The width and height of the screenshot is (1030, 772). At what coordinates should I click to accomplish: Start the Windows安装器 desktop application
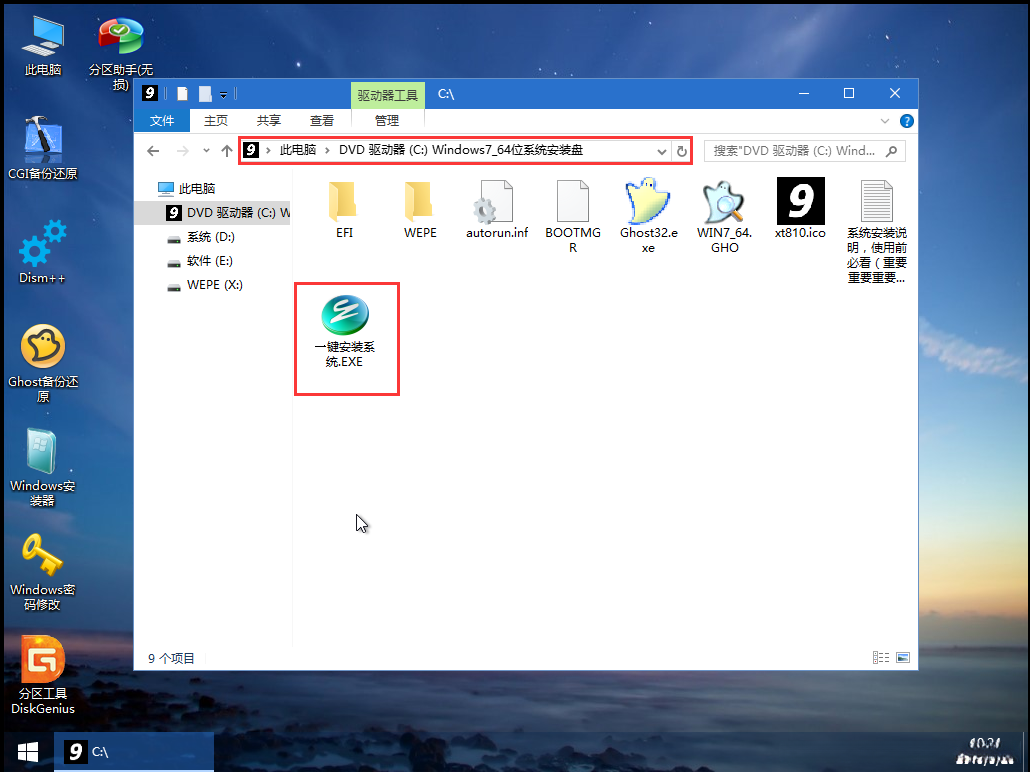pyautogui.click(x=41, y=470)
